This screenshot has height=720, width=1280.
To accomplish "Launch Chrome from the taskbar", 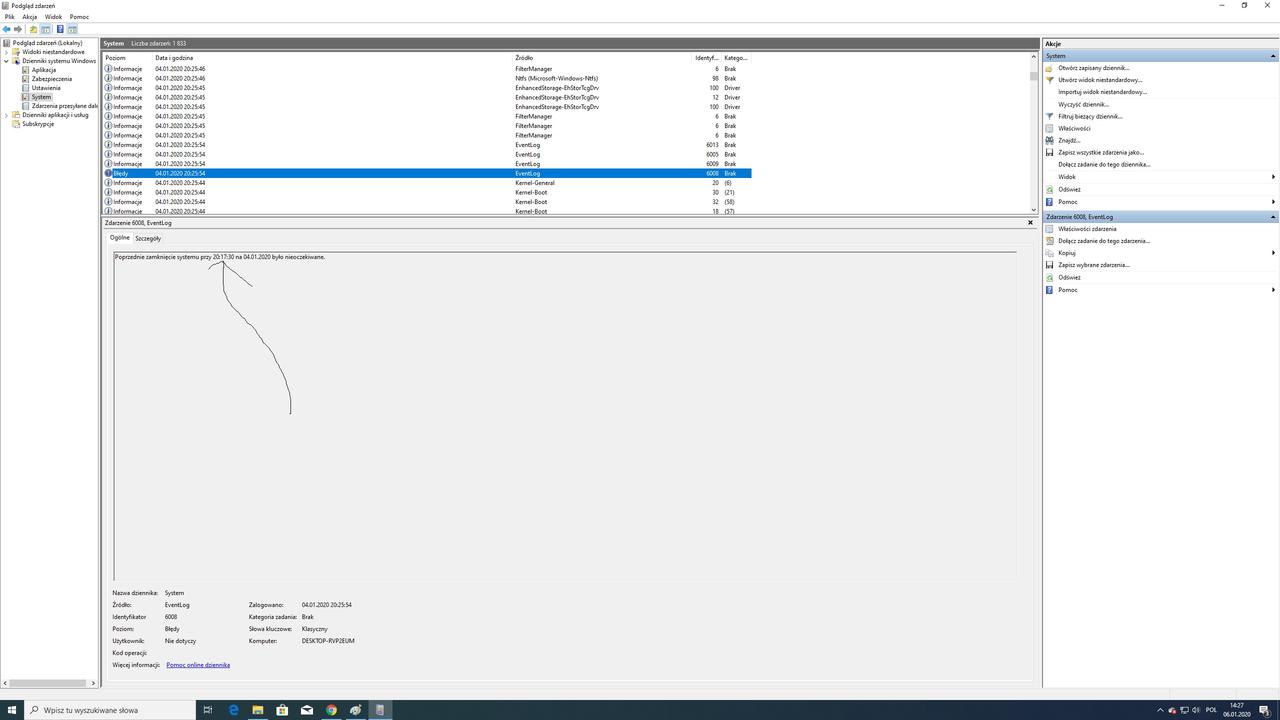I will (331, 710).
